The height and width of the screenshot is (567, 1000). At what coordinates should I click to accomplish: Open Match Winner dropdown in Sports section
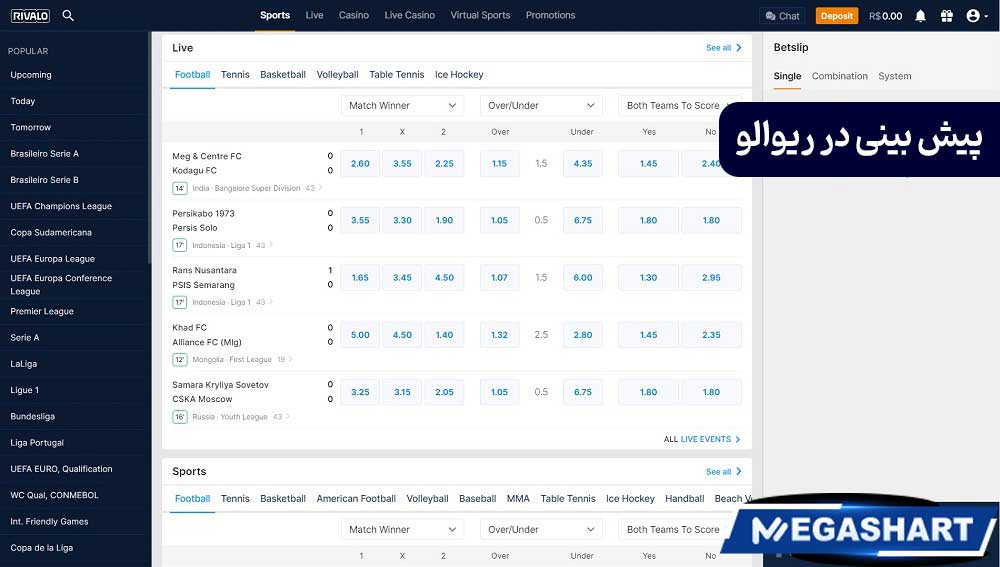coord(402,529)
